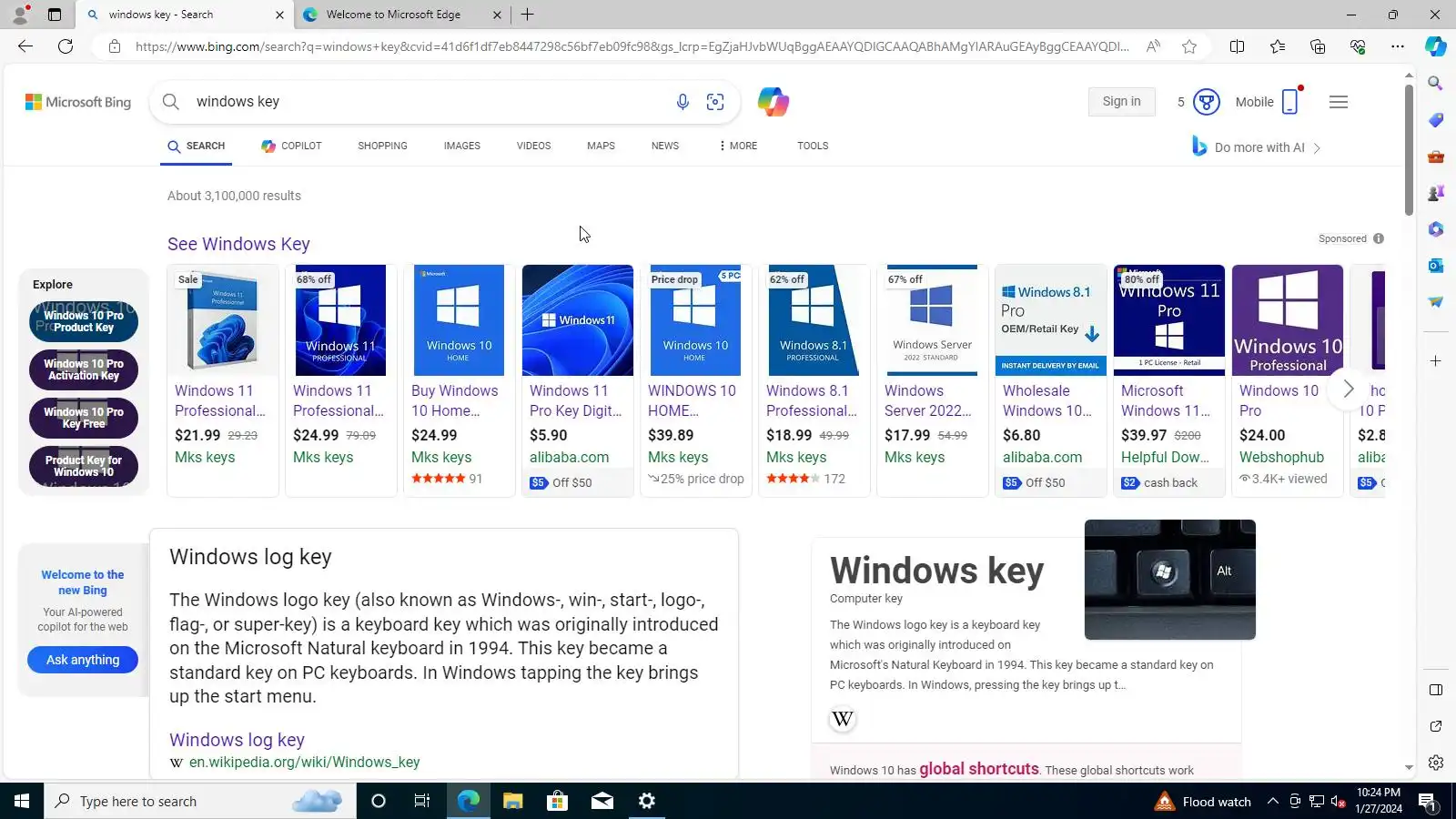Viewport: 1456px width, 819px height.
Task: Add this page to favorites star
Action: (x=1189, y=46)
